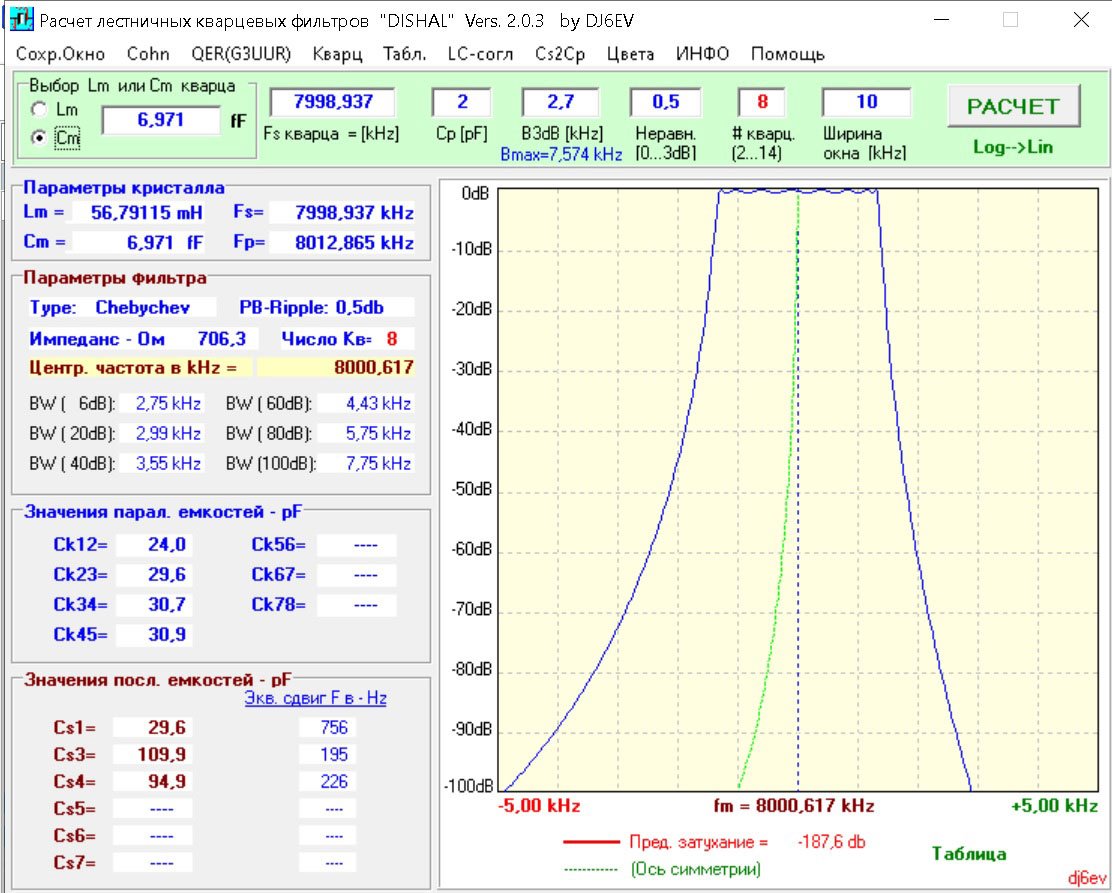The width and height of the screenshot is (1112, 893).
Task: Open the Помощь help menu
Action: point(787,54)
